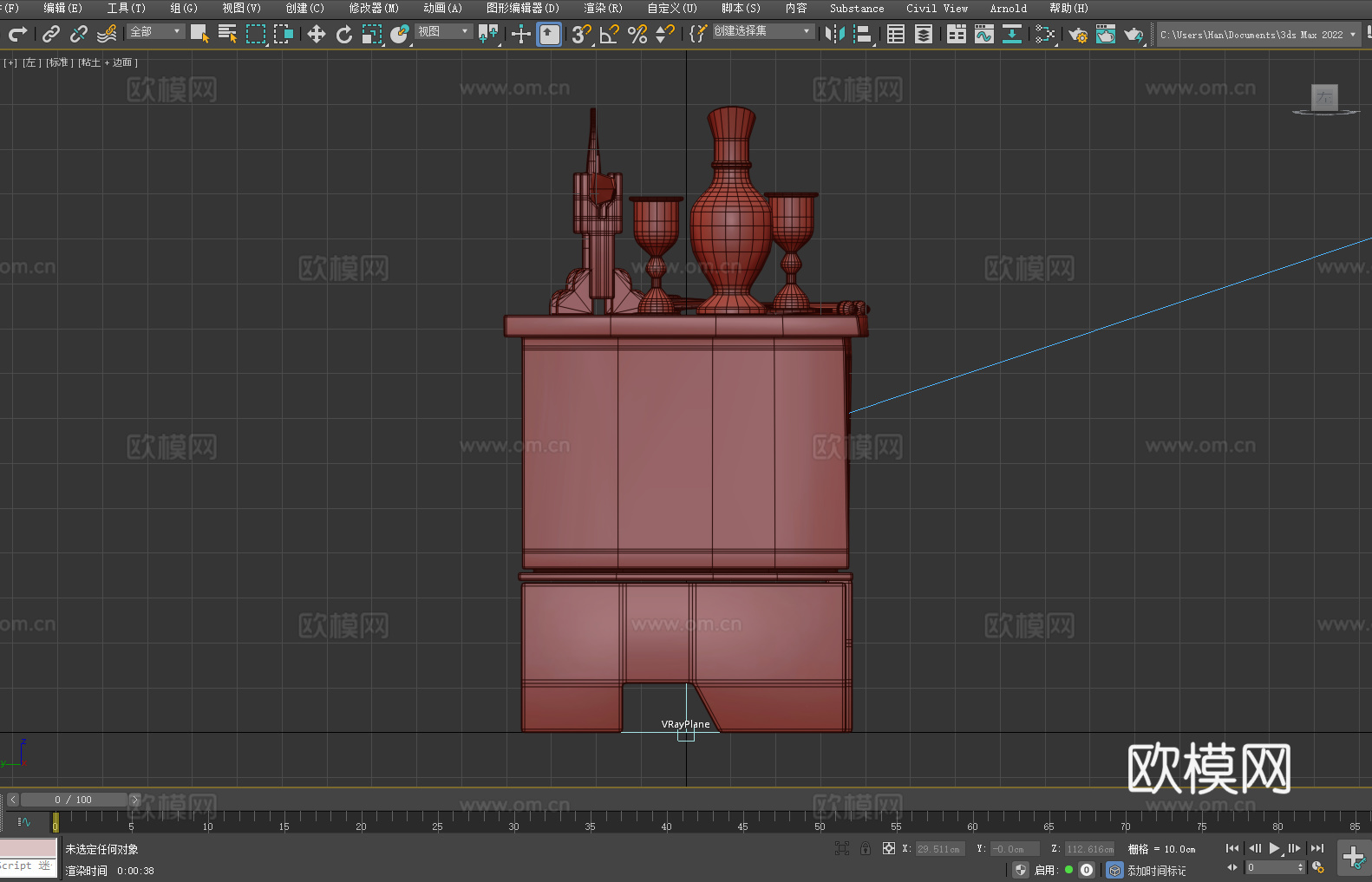Click the time slider 0 / 100 handle
This screenshot has width=1372, height=882.
74,800
